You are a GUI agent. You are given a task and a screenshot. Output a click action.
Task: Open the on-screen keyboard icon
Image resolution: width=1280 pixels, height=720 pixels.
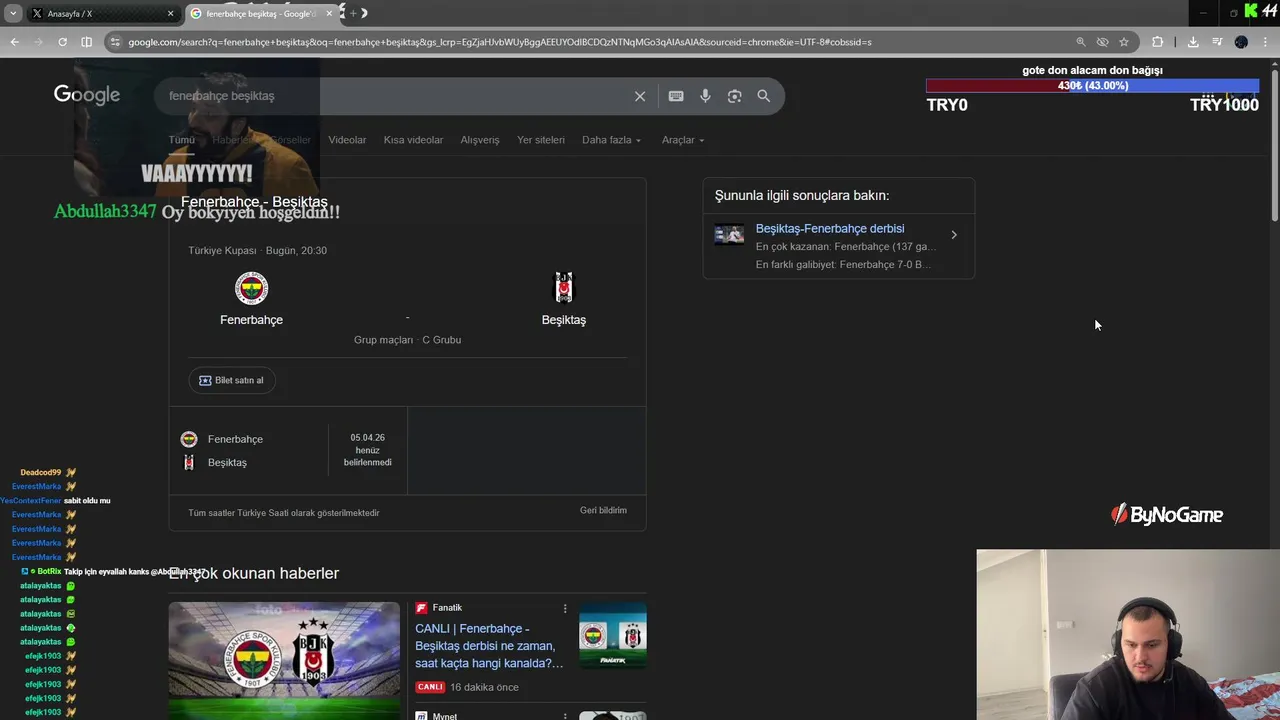pyautogui.click(x=676, y=96)
